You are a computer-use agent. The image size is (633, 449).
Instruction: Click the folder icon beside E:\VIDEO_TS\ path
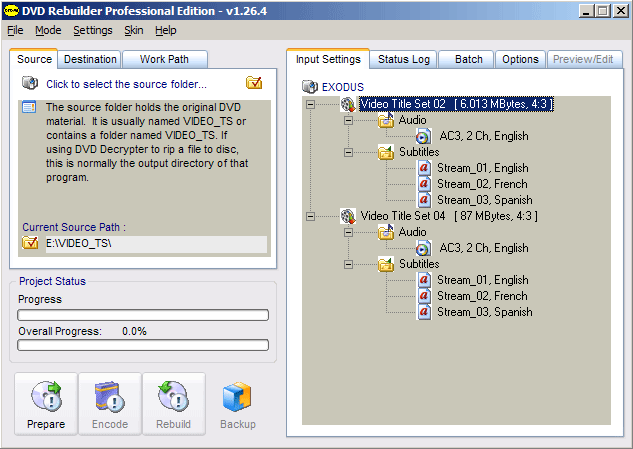coord(30,243)
